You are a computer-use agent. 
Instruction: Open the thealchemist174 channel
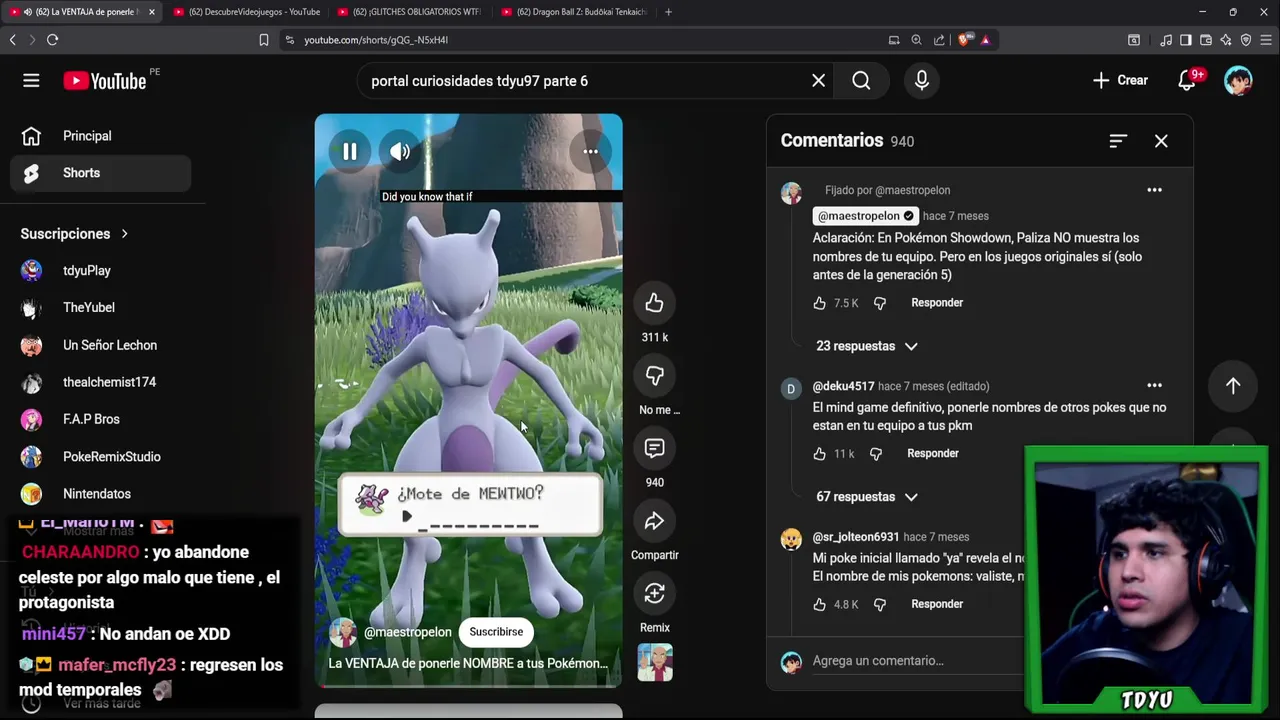100,382
